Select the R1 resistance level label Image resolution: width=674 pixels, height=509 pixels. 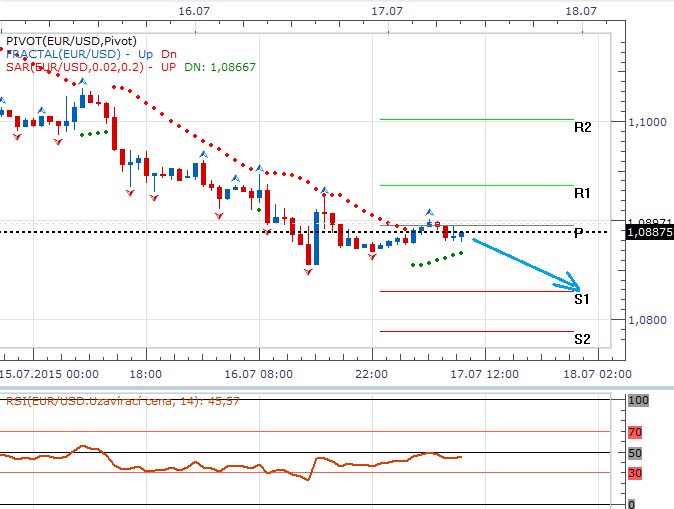(x=582, y=192)
